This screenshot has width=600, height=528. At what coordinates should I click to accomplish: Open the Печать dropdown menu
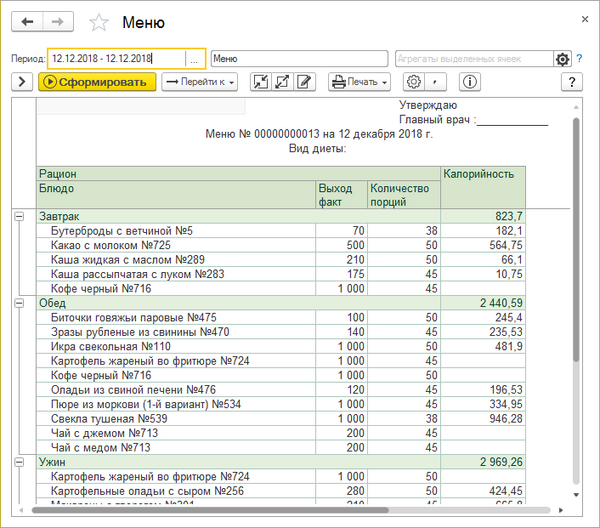coord(361,82)
